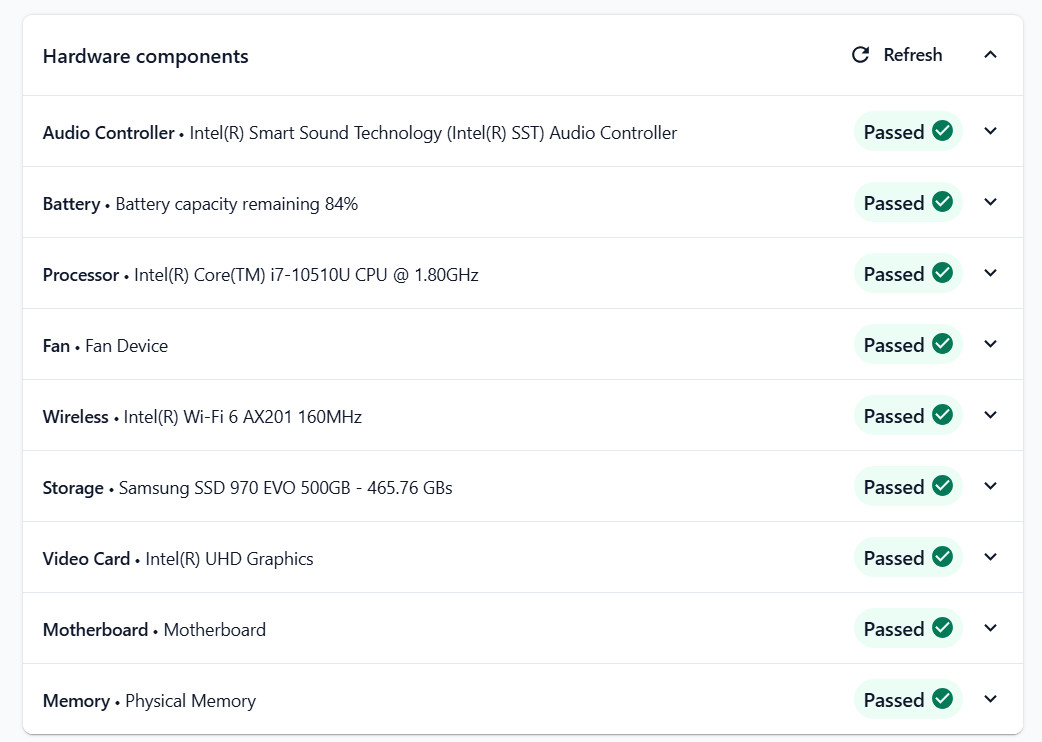Click the bold Video Card label
This screenshot has width=1042, height=742.
[x=86, y=559]
